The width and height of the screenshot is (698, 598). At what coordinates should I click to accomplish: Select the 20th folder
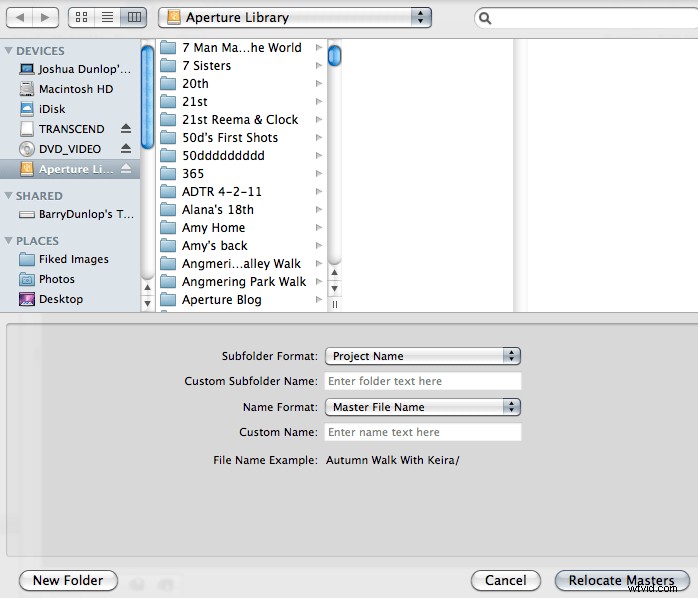[241, 84]
